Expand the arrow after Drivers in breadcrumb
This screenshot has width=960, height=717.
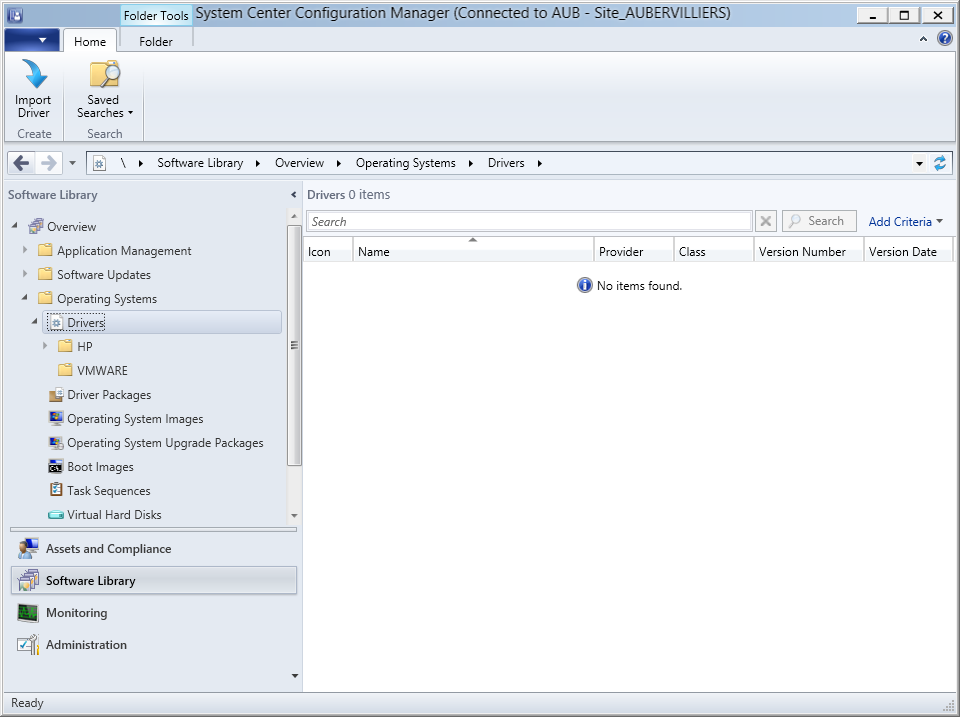coord(539,163)
